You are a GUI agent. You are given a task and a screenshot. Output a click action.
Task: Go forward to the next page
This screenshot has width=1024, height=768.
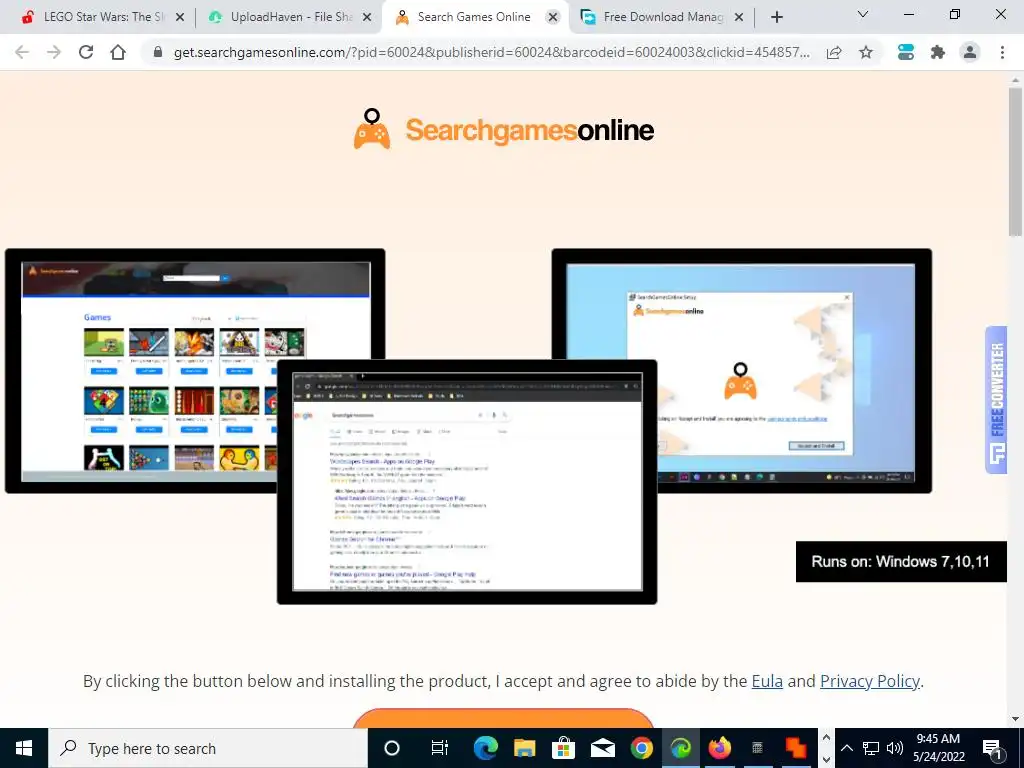point(54,52)
